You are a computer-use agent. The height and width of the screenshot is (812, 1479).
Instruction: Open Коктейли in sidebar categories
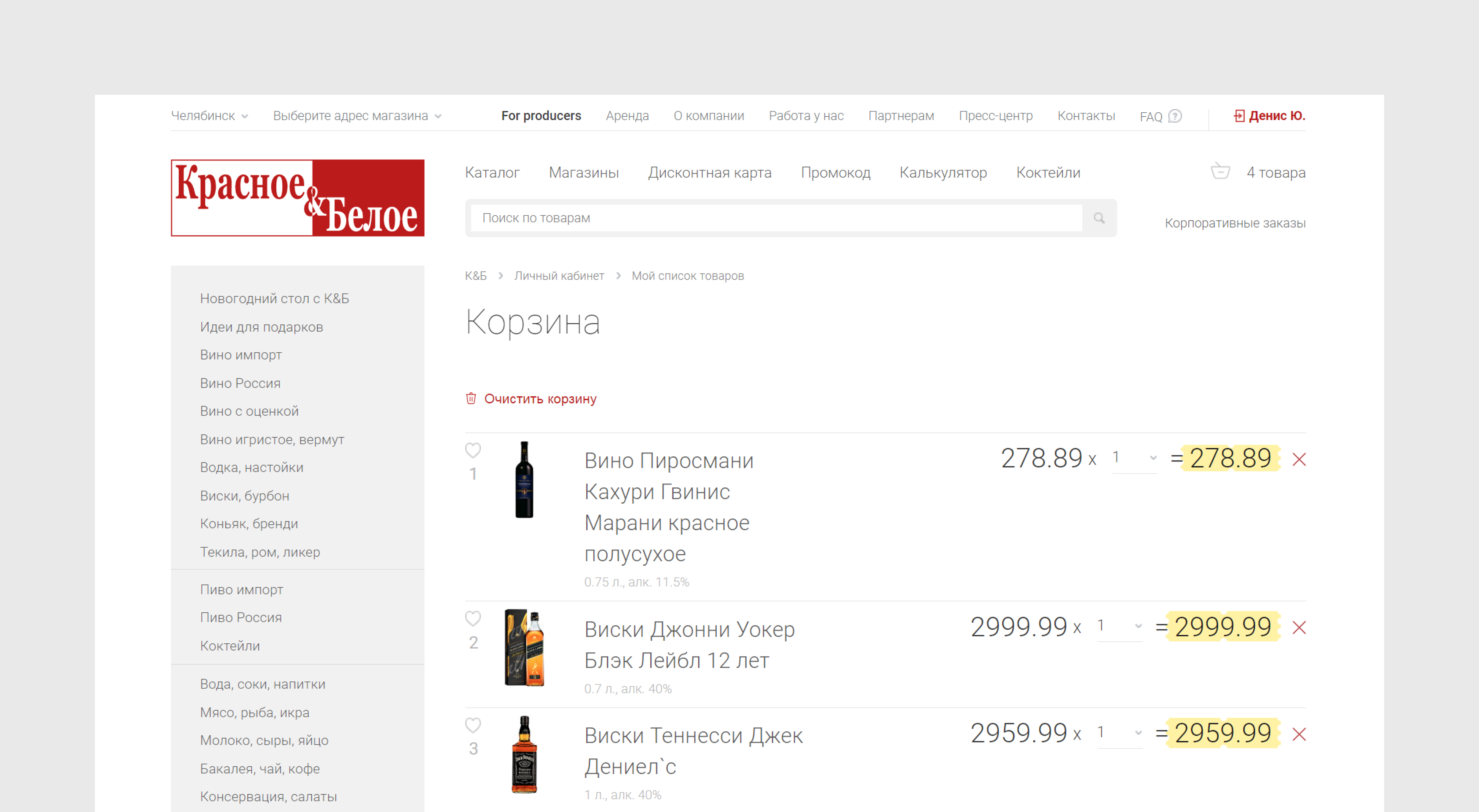(x=230, y=646)
